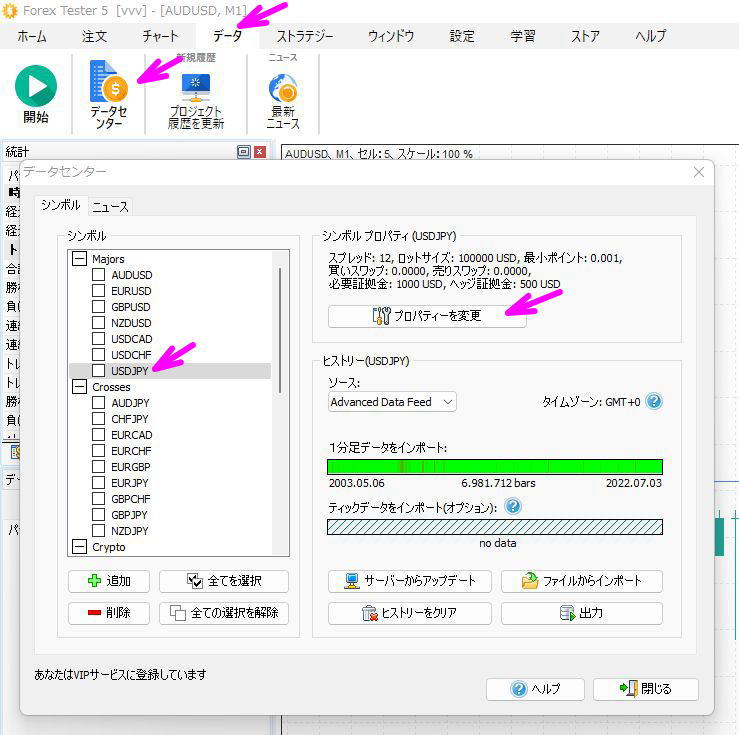Tick the USDJPY checkbox
This screenshot has height=735, width=739.
[99, 370]
